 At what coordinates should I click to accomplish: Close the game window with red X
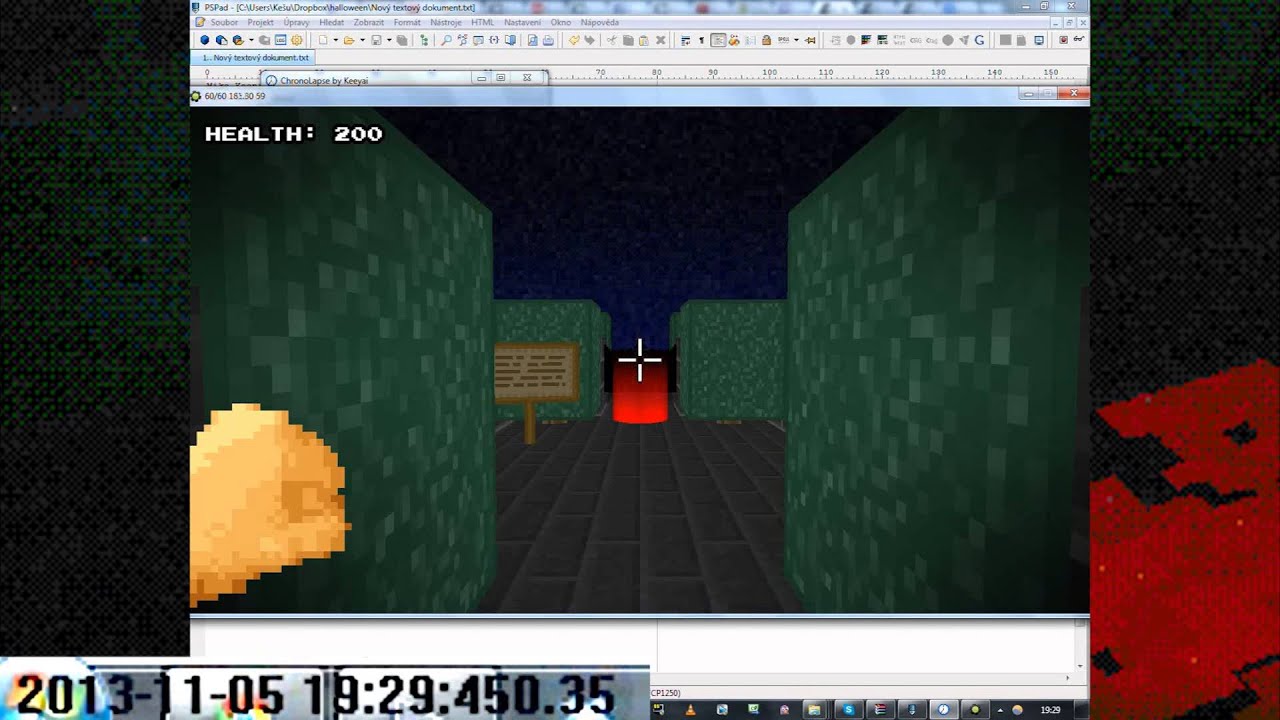(1074, 94)
